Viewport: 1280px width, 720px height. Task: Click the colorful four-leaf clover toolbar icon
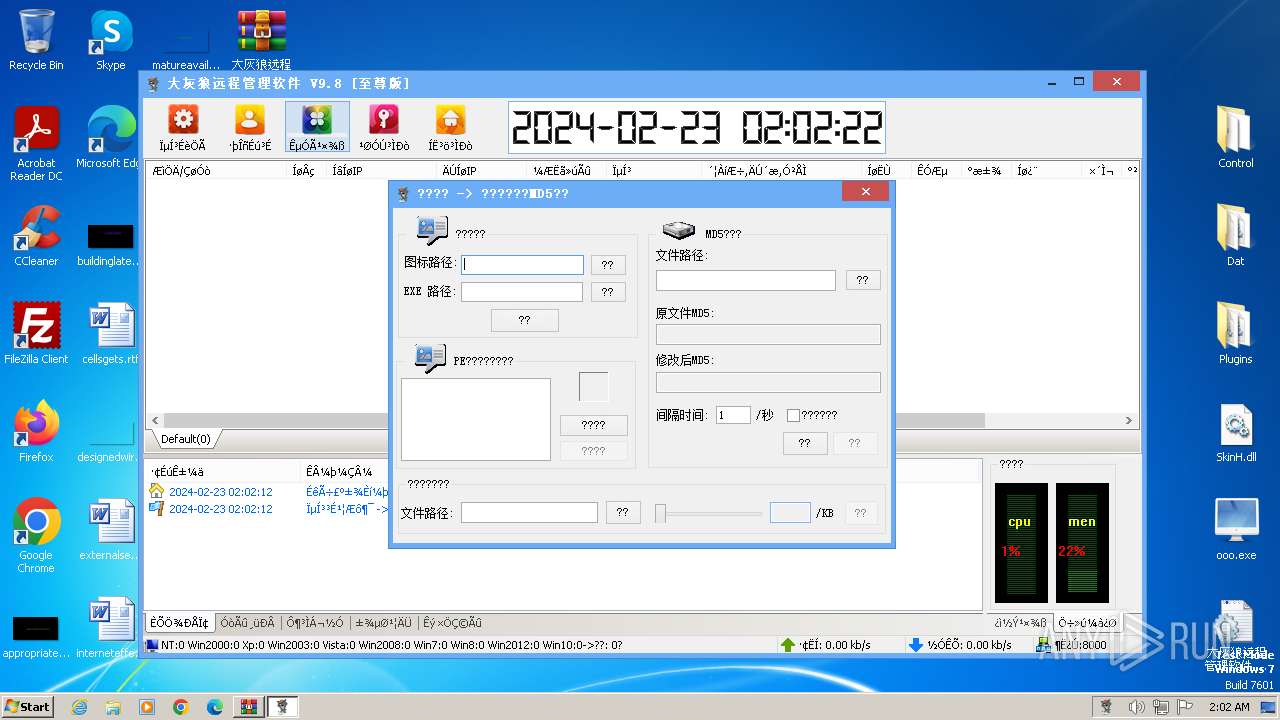(317, 120)
